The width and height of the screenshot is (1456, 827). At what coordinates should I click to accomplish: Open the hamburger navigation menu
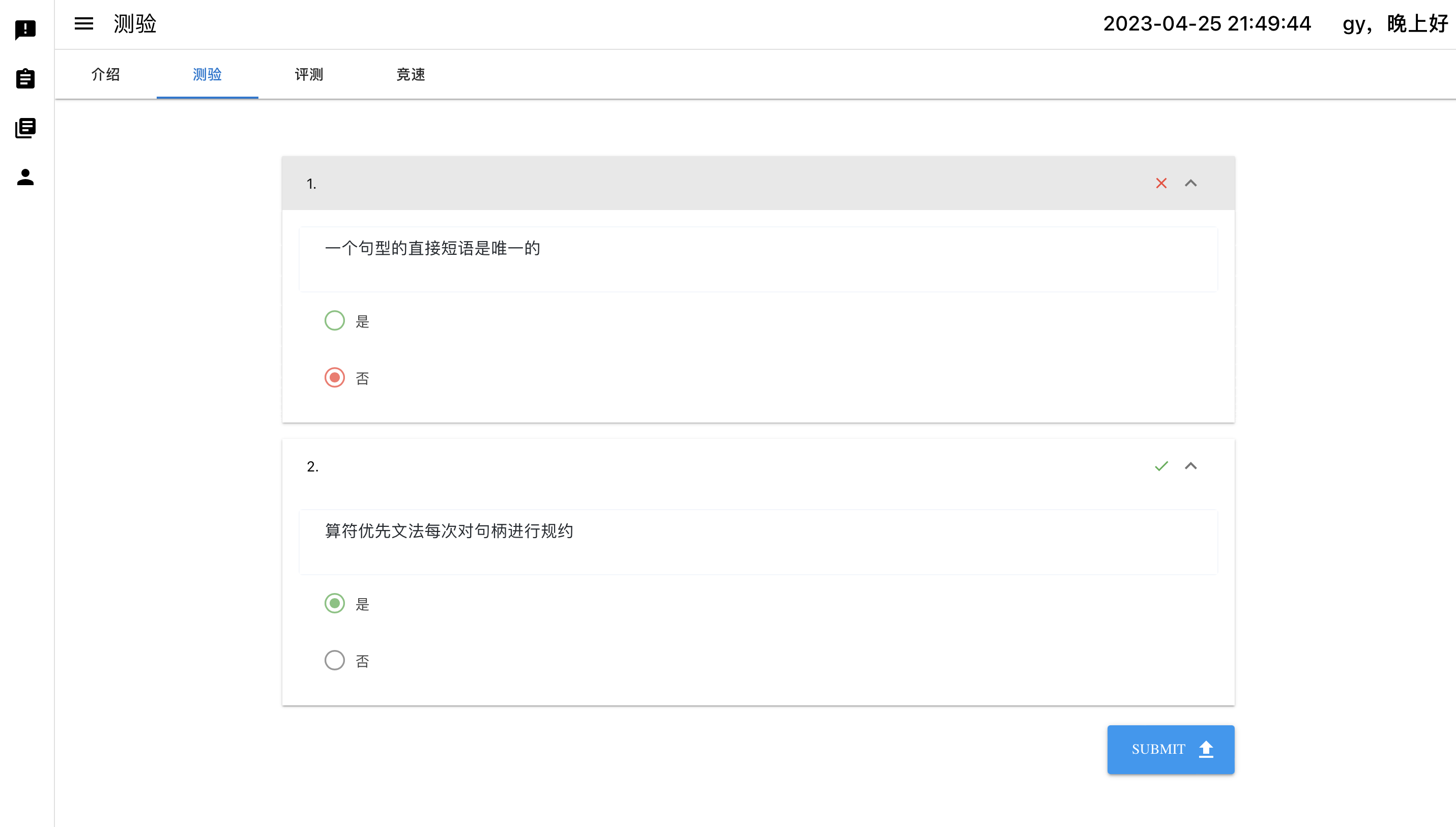coord(83,24)
